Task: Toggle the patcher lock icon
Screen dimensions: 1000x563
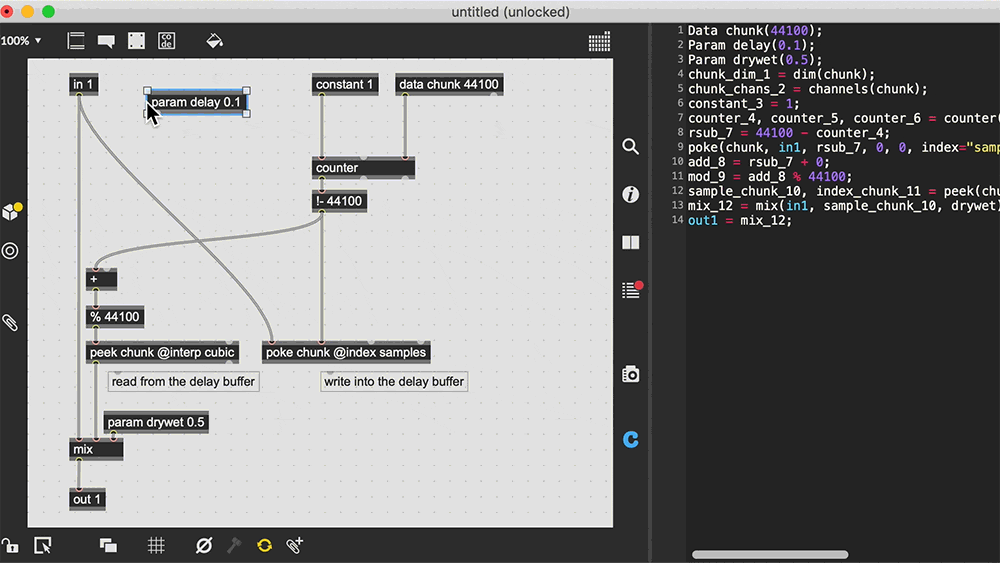Action: 9,545
